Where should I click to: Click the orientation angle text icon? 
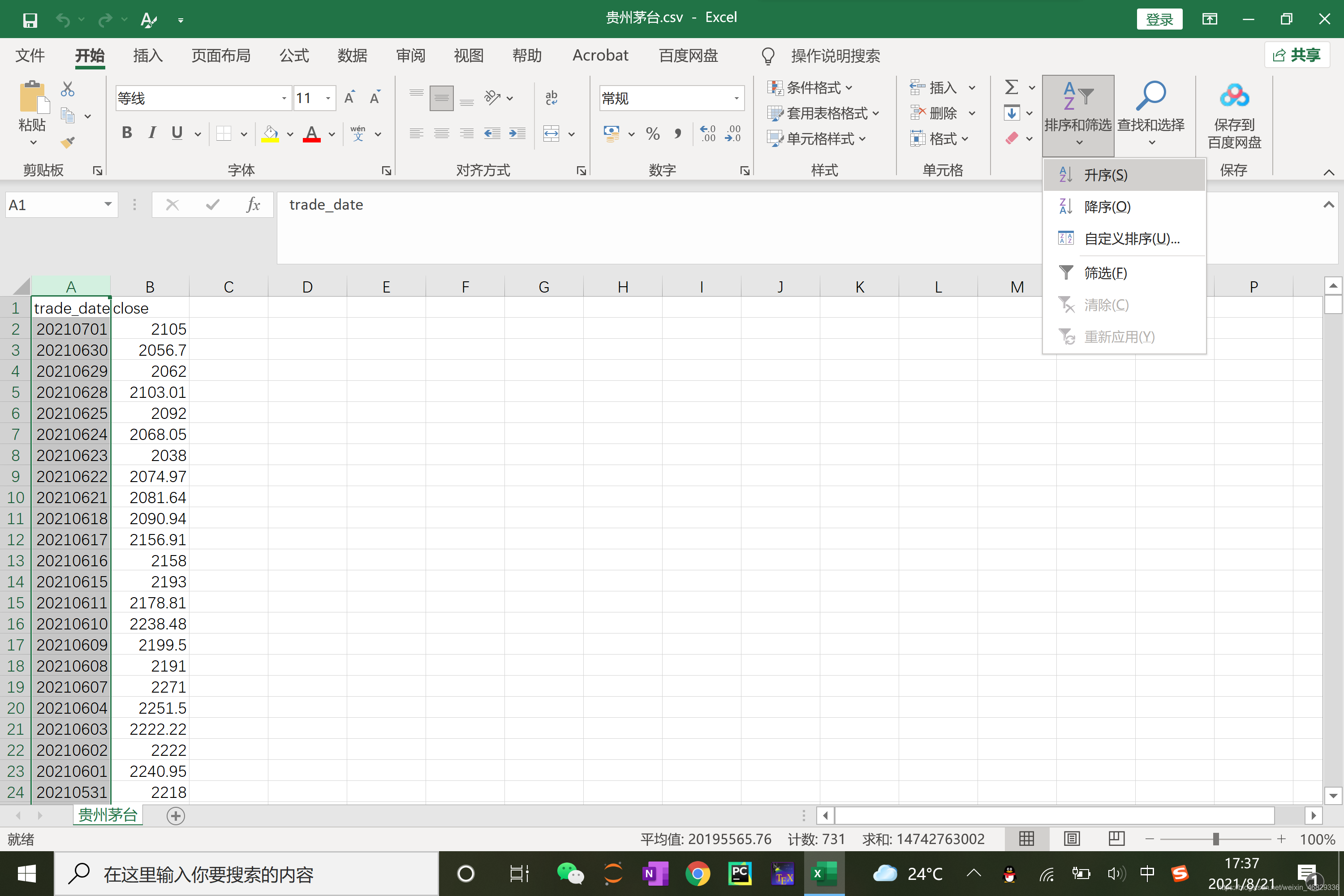click(x=492, y=98)
